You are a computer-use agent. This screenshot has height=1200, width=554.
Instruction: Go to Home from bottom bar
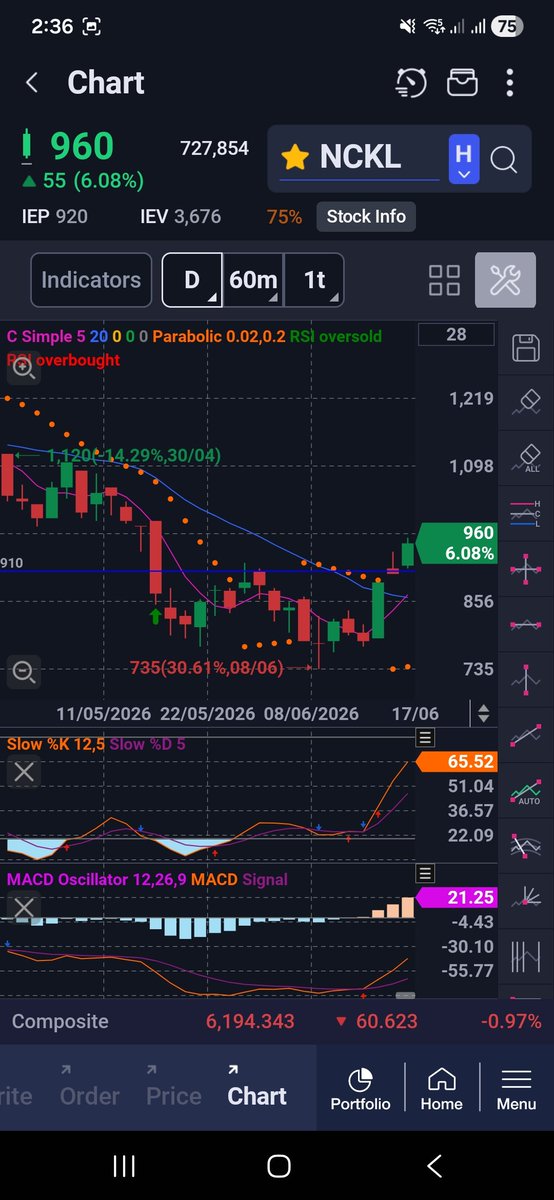pos(441,1089)
